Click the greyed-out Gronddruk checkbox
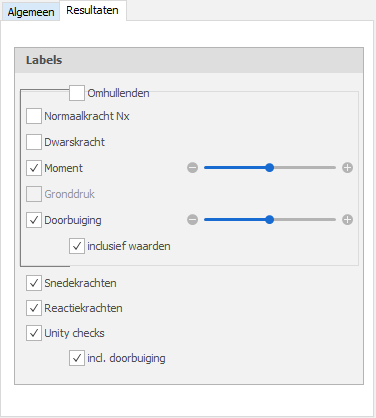The image size is (376, 418). click(34, 194)
